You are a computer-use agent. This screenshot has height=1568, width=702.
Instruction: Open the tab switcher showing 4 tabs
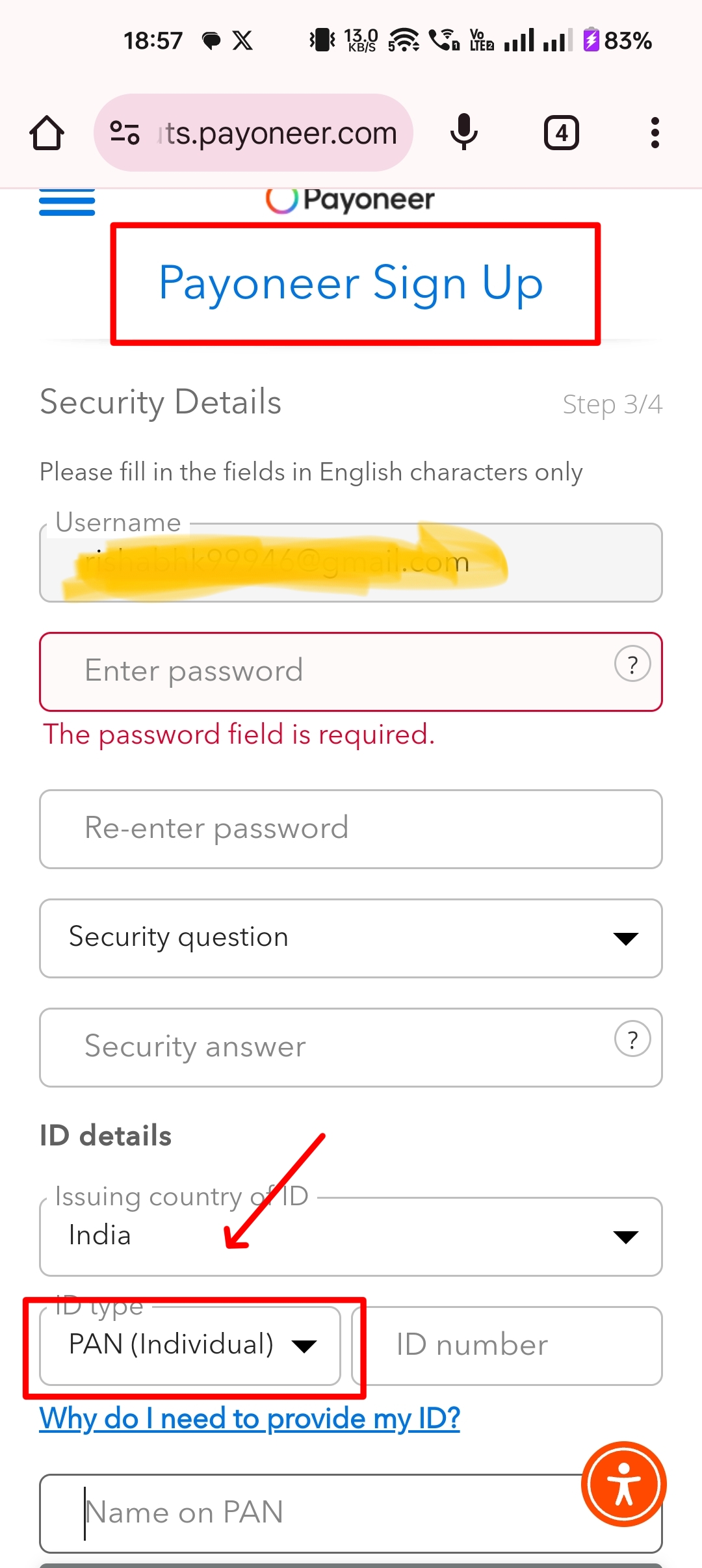point(562,133)
